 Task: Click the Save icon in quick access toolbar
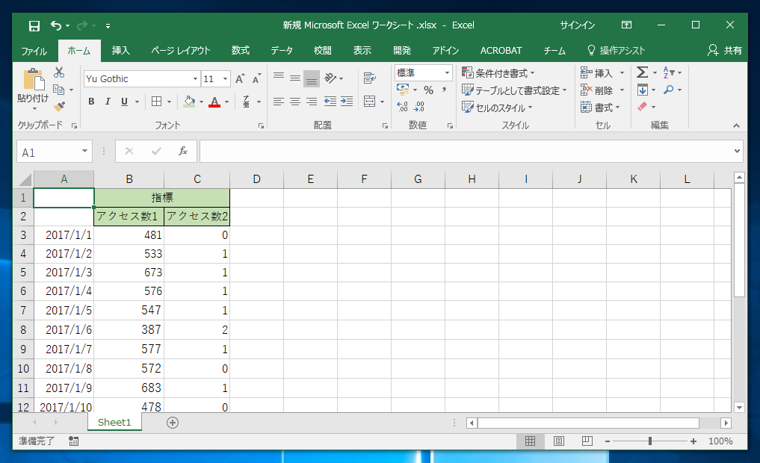coord(34,24)
